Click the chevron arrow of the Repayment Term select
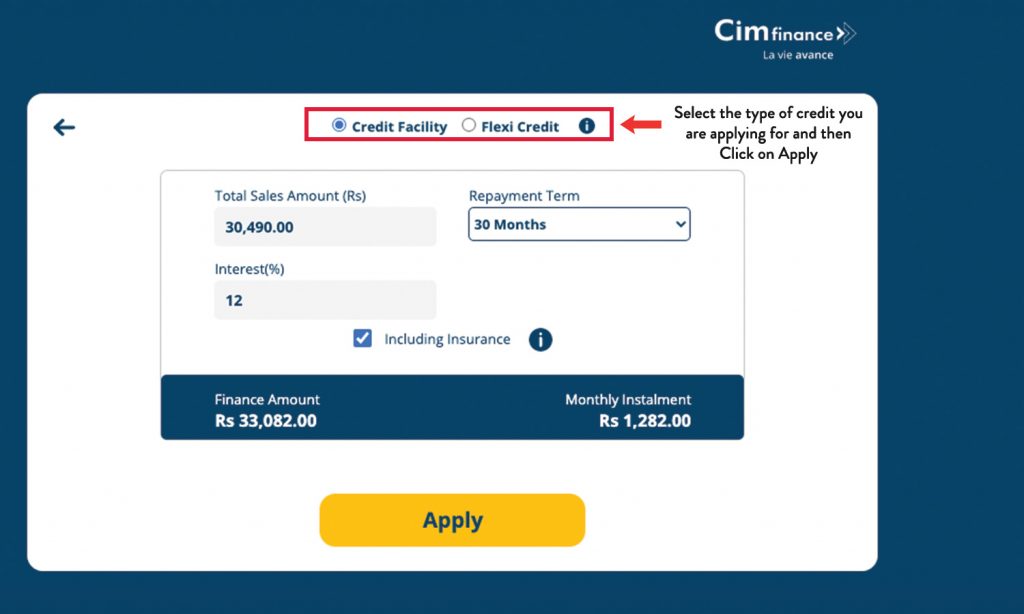Screen dimensions: 1024x614 click(x=680, y=224)
